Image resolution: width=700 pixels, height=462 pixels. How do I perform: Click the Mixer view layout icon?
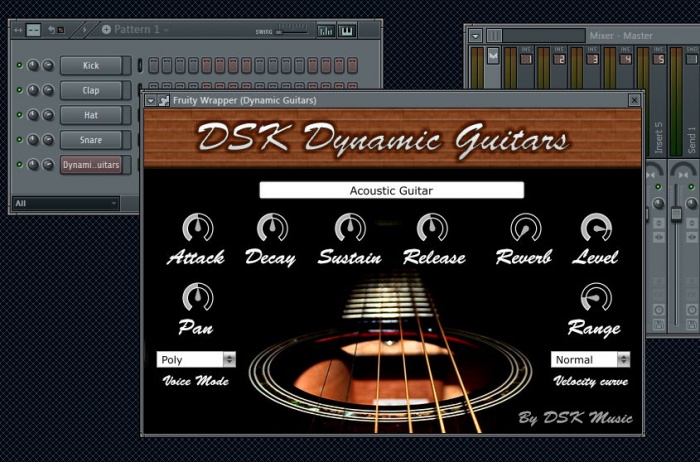coord(494,36)
